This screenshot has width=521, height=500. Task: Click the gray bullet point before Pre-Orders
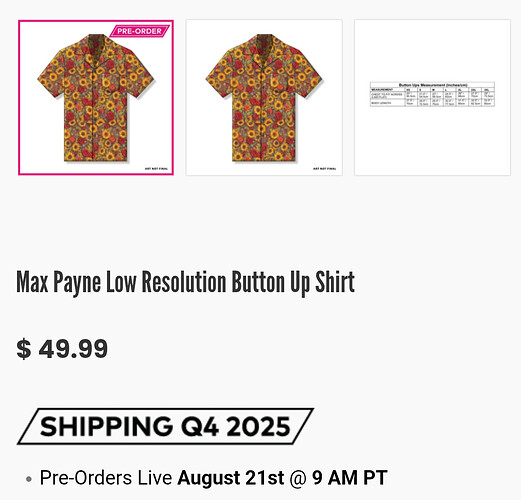point(29,479)
